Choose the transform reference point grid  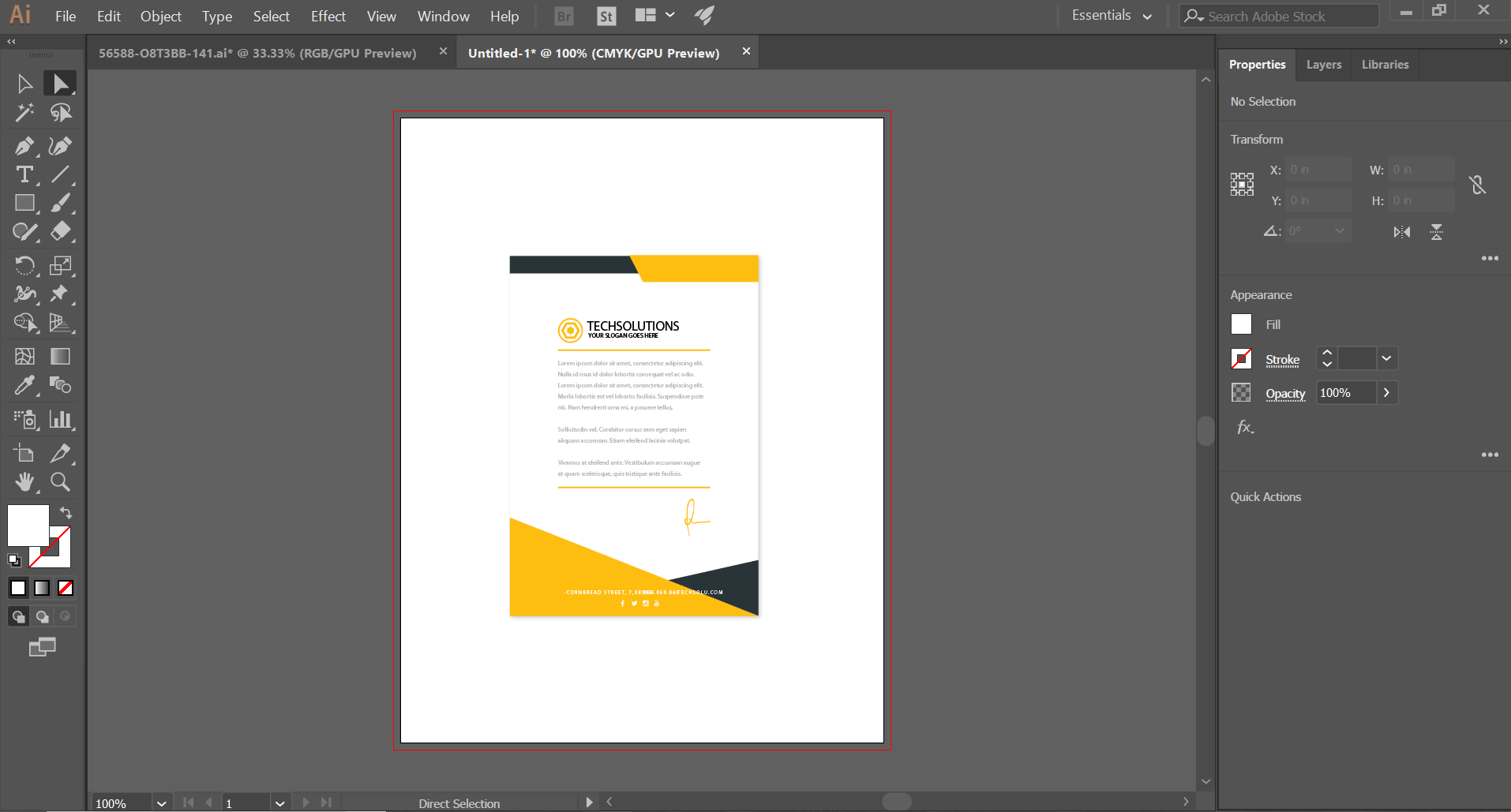pos(1242,185)
